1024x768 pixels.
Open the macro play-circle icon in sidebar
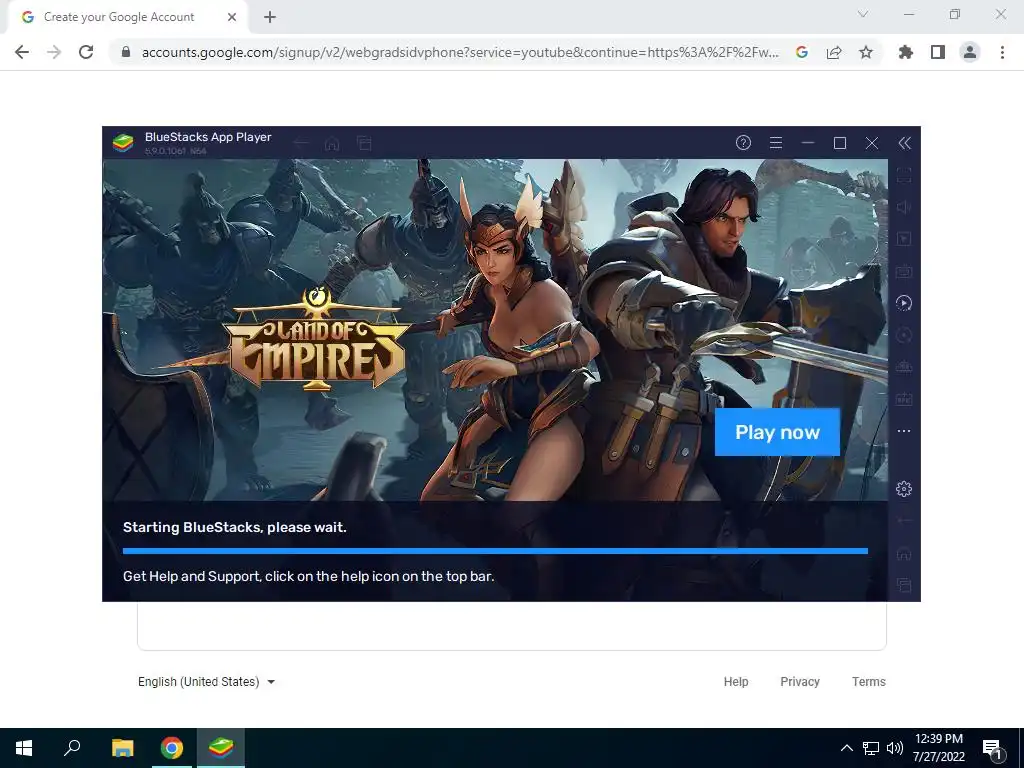click(x=904, y=303)
